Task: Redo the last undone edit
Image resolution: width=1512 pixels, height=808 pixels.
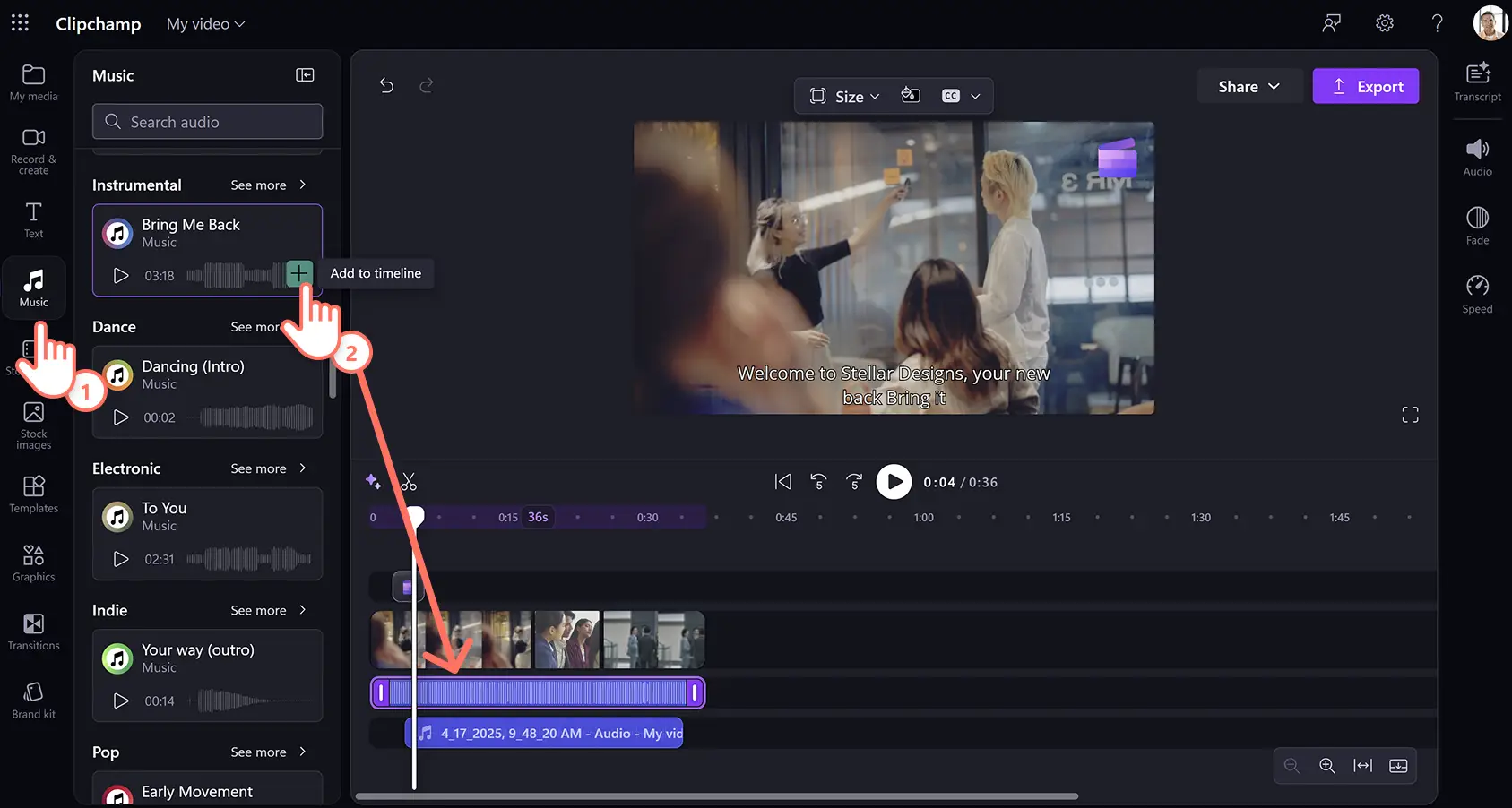Action: [x=427, y=85]
